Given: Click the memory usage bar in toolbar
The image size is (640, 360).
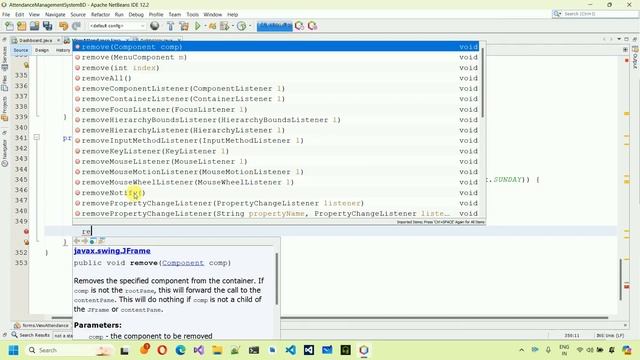Looking at the screenshot, I should [275, 26].
